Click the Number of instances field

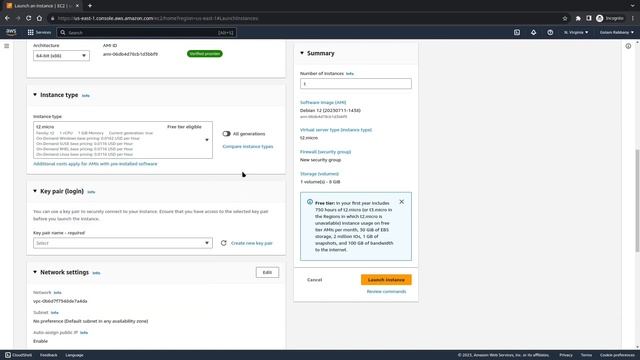356,84
